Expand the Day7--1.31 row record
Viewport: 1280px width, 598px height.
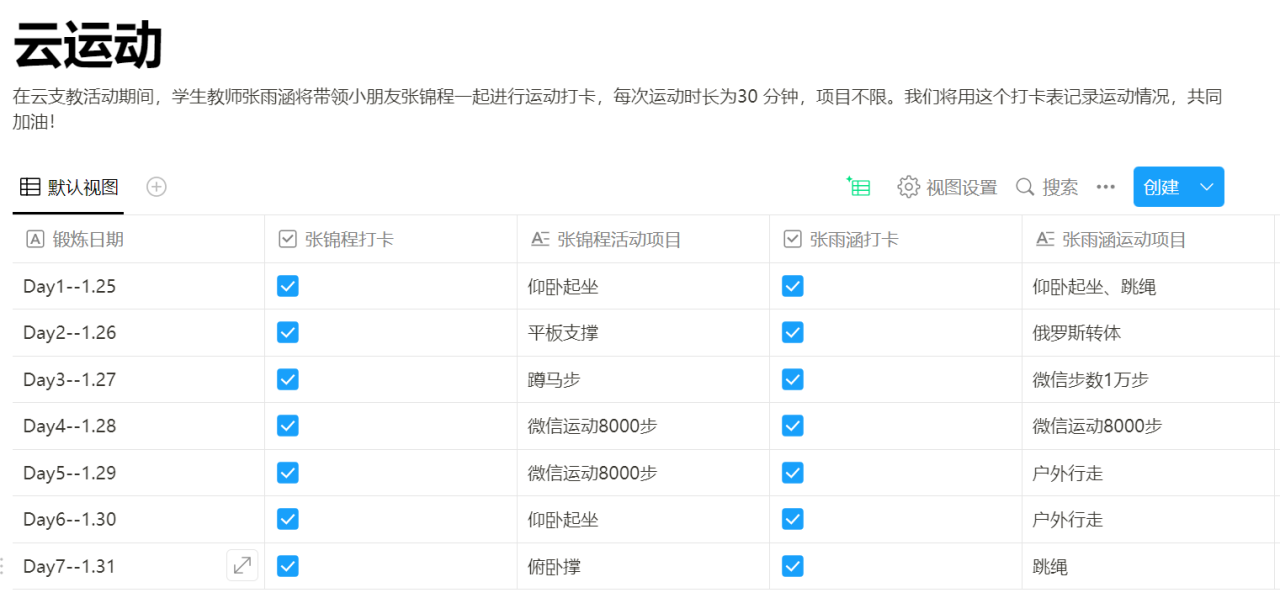tap(242, 566)
